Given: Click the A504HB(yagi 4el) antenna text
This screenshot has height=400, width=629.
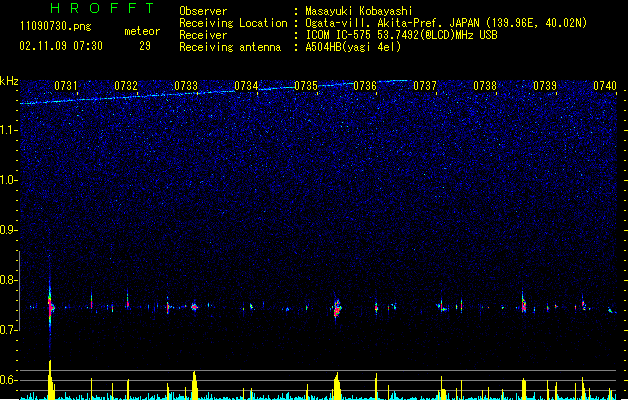Looking at the screenshot, I should click(x=353, y=47).
